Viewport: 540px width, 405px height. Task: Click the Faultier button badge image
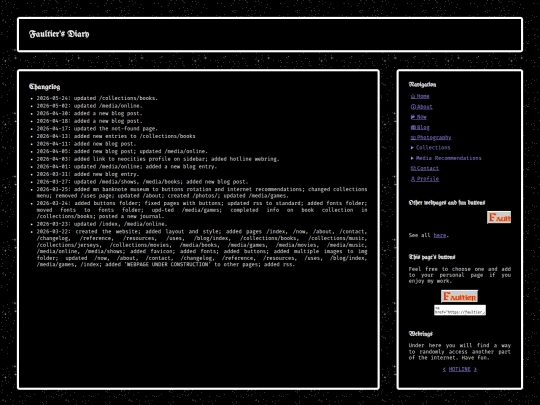(x=459, y=296)
